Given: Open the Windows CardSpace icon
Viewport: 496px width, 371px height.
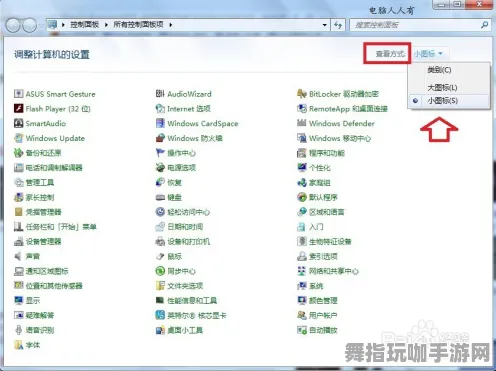Looking at the screenshot, I should 160,123.
